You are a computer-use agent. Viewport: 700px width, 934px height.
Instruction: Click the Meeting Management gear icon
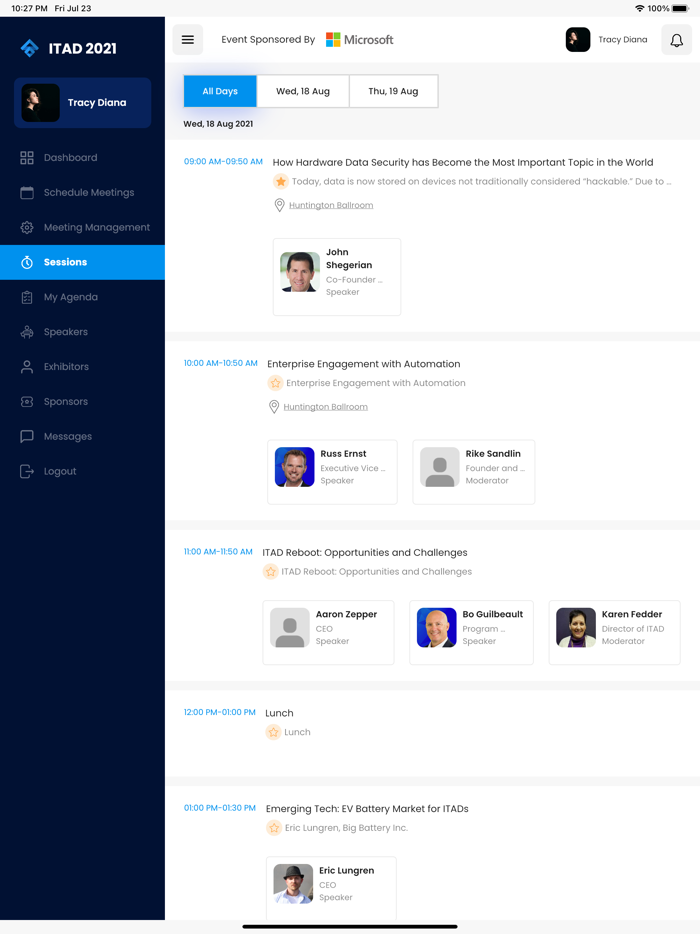click(27, 227)
